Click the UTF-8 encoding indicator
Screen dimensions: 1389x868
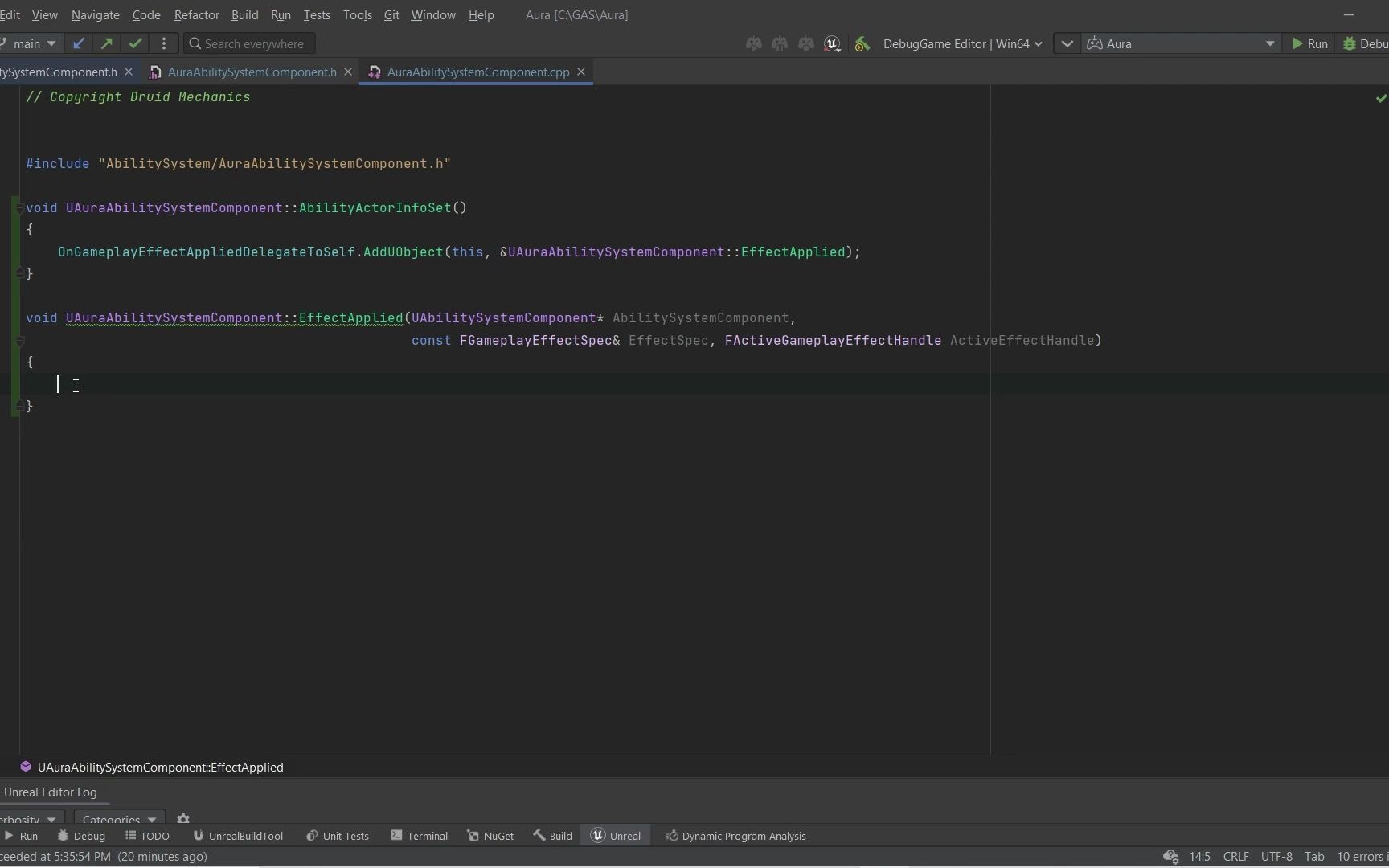pos(1276,857)
